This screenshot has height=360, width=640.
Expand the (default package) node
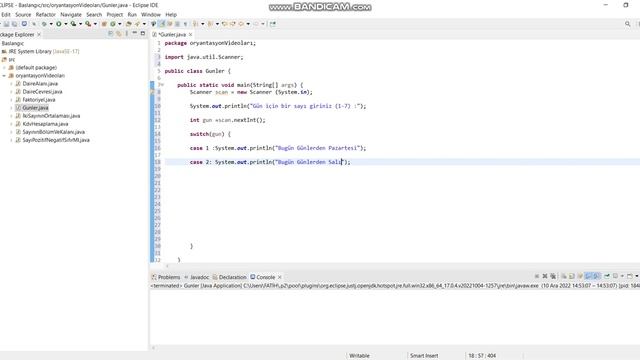[4, 68]
